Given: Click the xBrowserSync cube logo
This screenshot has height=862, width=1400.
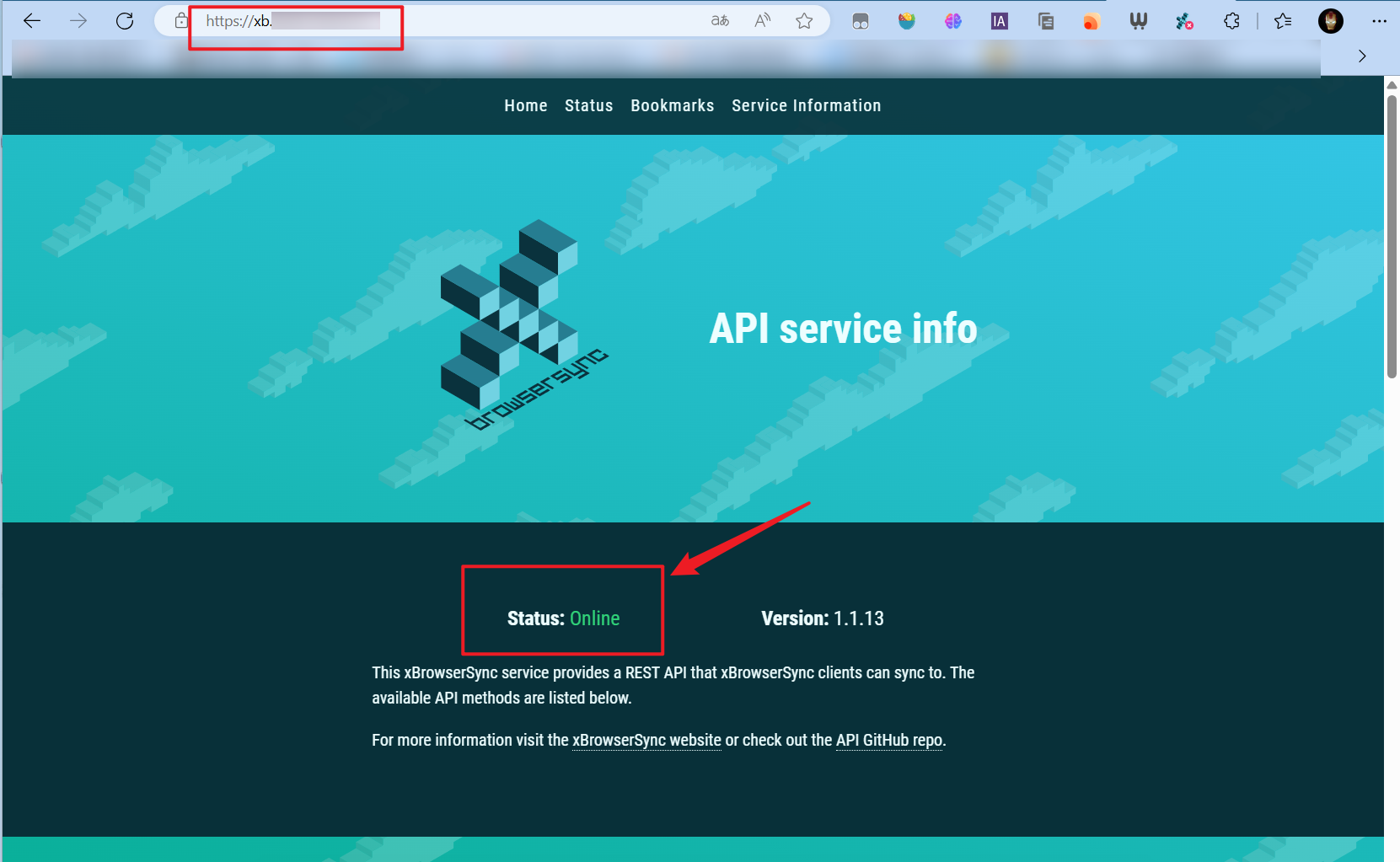Looking at the screenshot, I should 523,325.
